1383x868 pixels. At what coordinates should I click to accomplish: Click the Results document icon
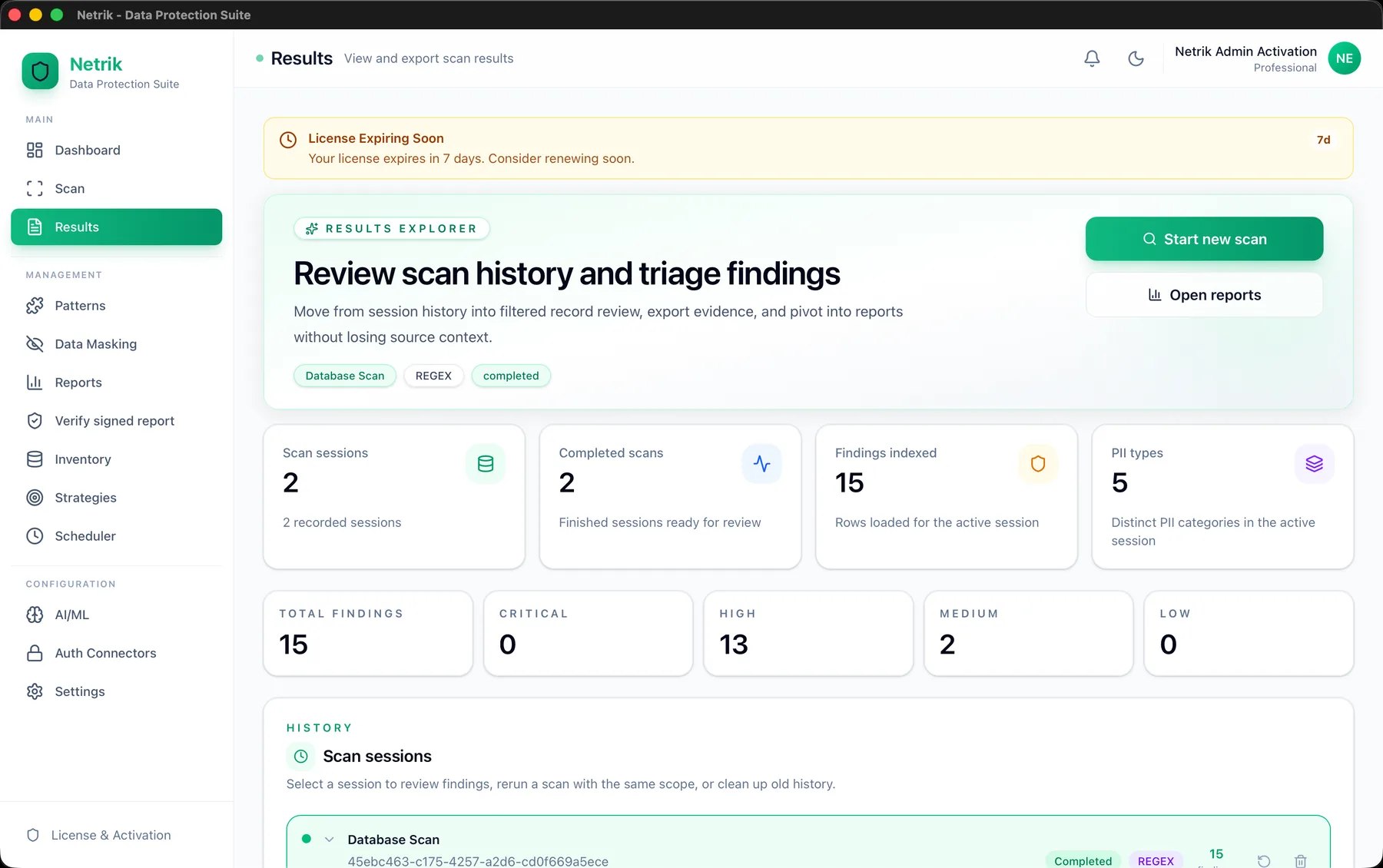click(x=35, y=227)
